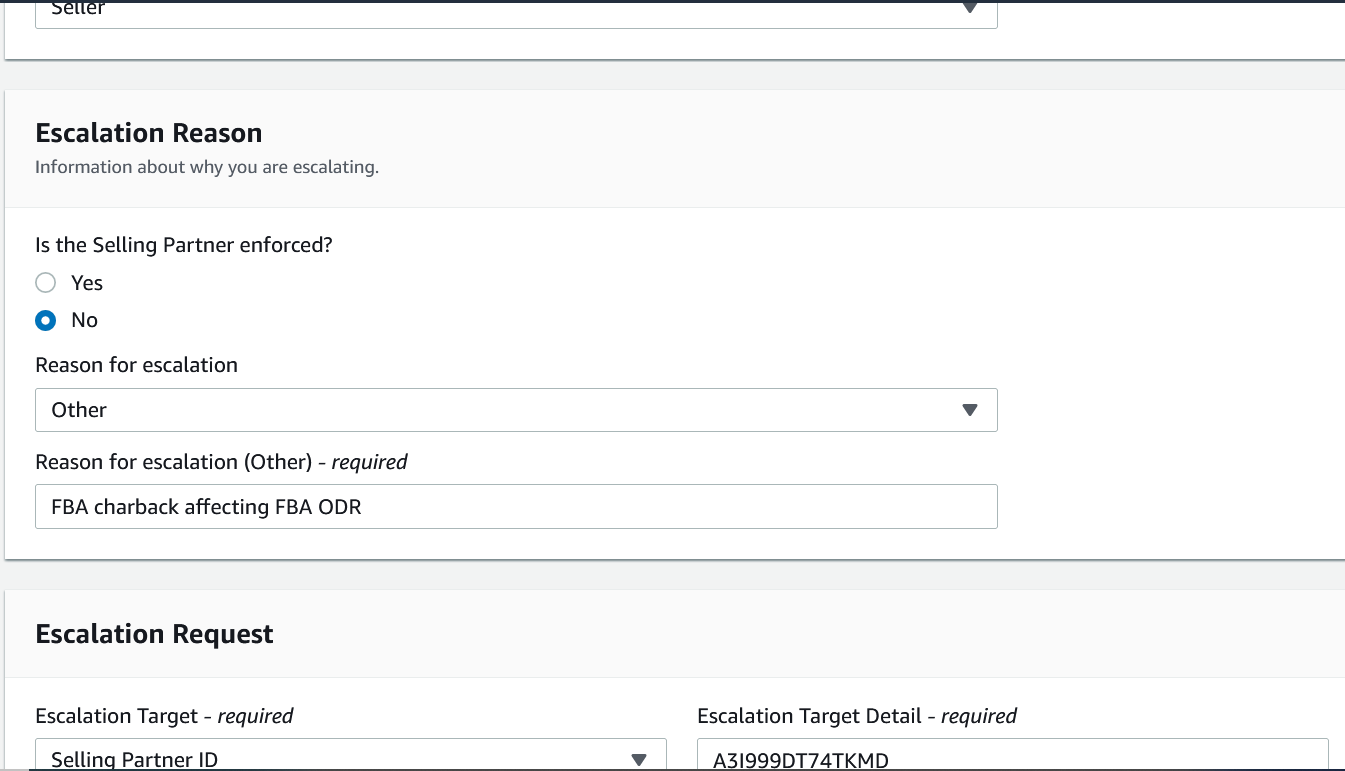Open the Seller dropdown at the top
Image resolution: width=1345 pixels, height=771 pixels.
(500, 10)
